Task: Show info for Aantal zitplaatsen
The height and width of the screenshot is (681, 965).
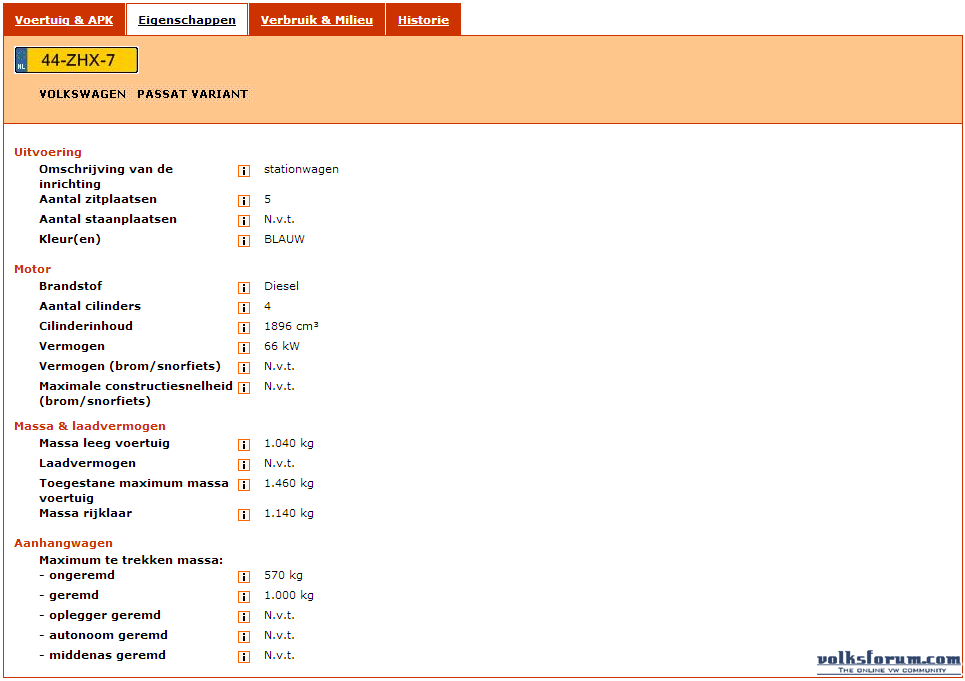Action: click(244, 201)
